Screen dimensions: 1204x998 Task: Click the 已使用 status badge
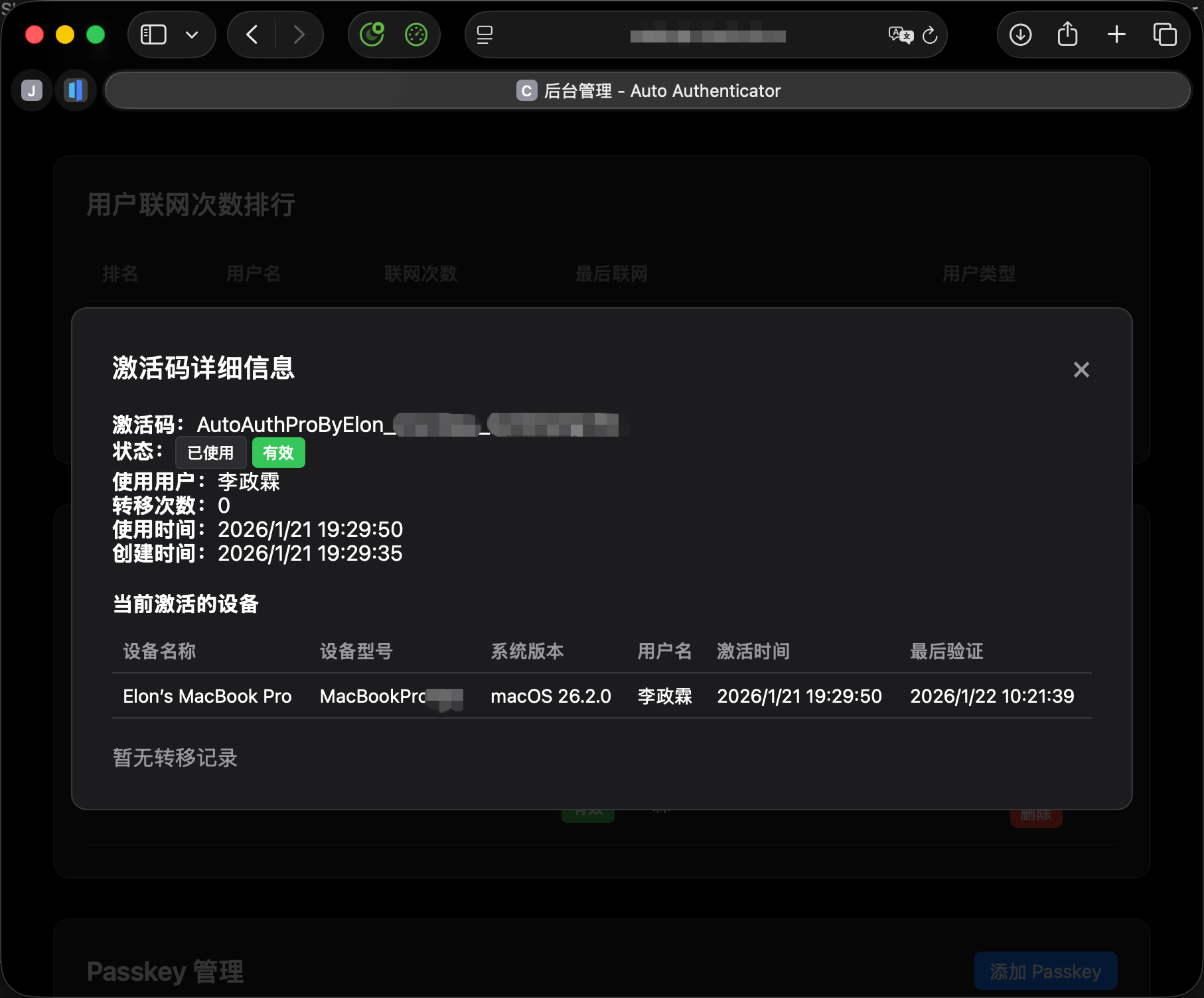(211, 453)
